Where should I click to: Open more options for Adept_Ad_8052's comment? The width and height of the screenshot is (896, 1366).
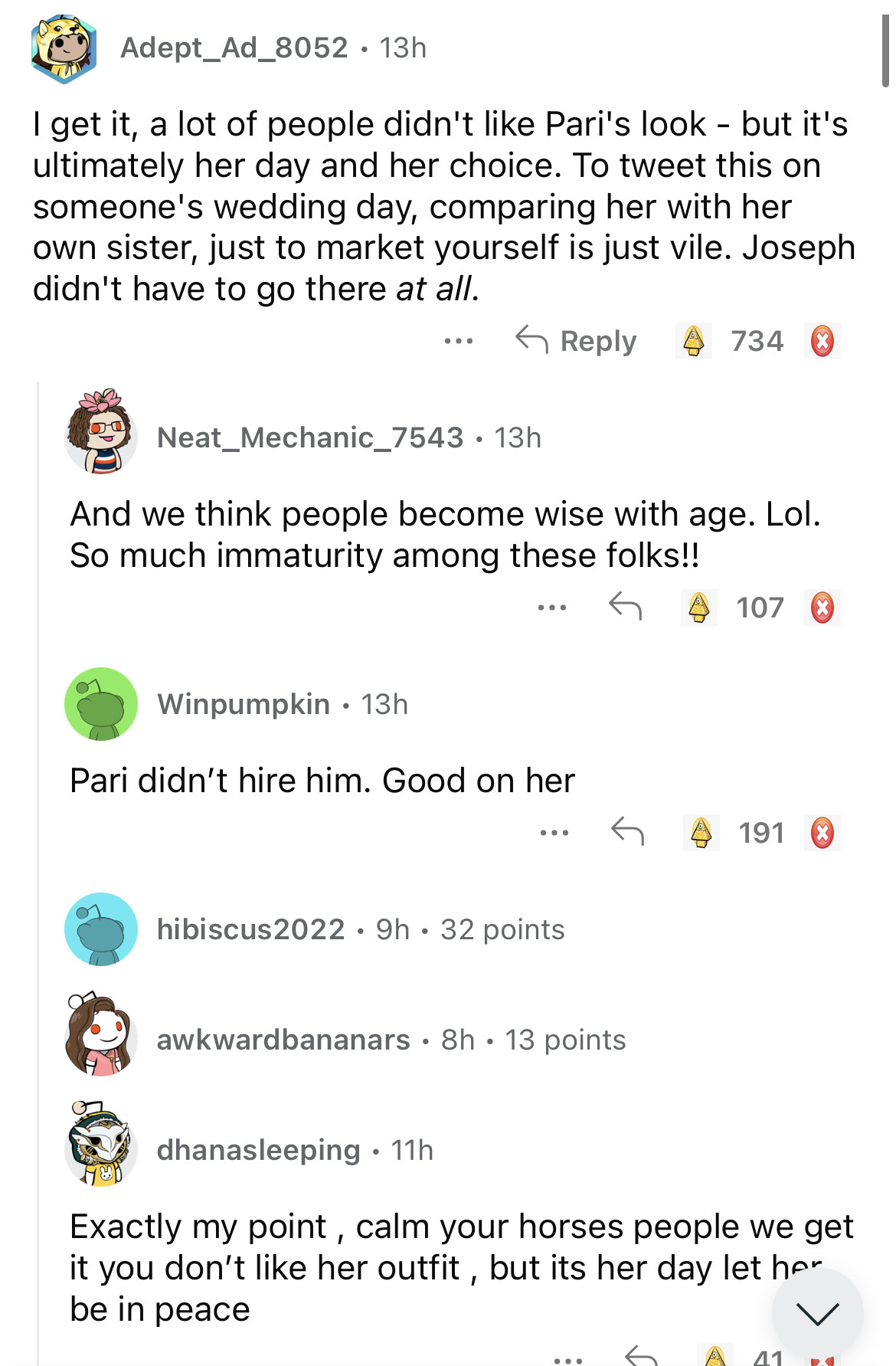coord(458,341)
